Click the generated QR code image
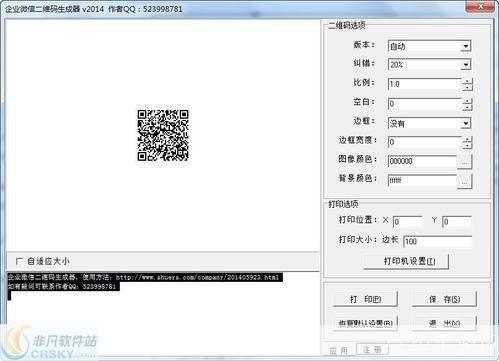499x361 pixels. (x=163, y=135)
